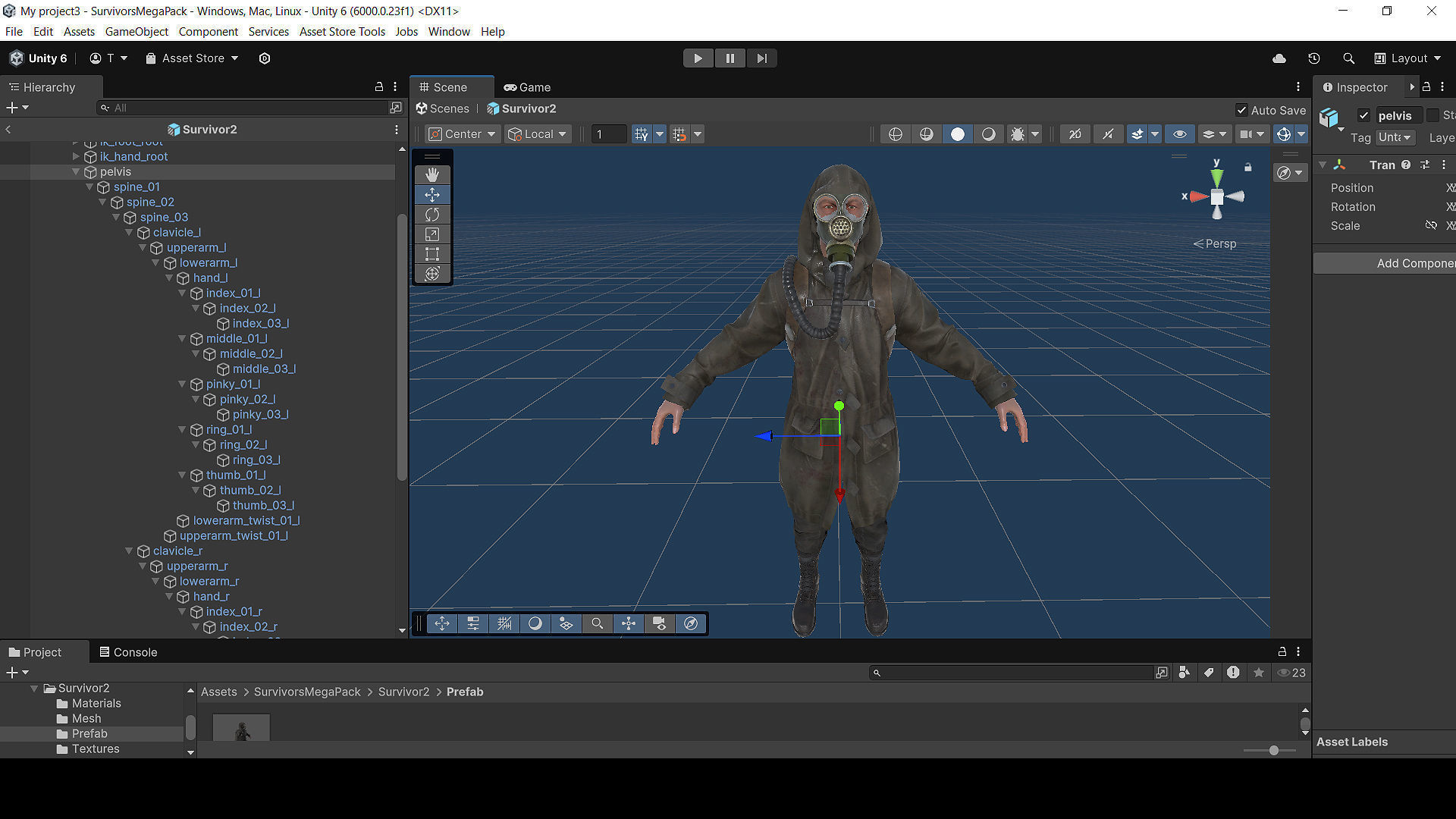
Task: Open the Gizmos globe icon
Action: point(1284,134)
